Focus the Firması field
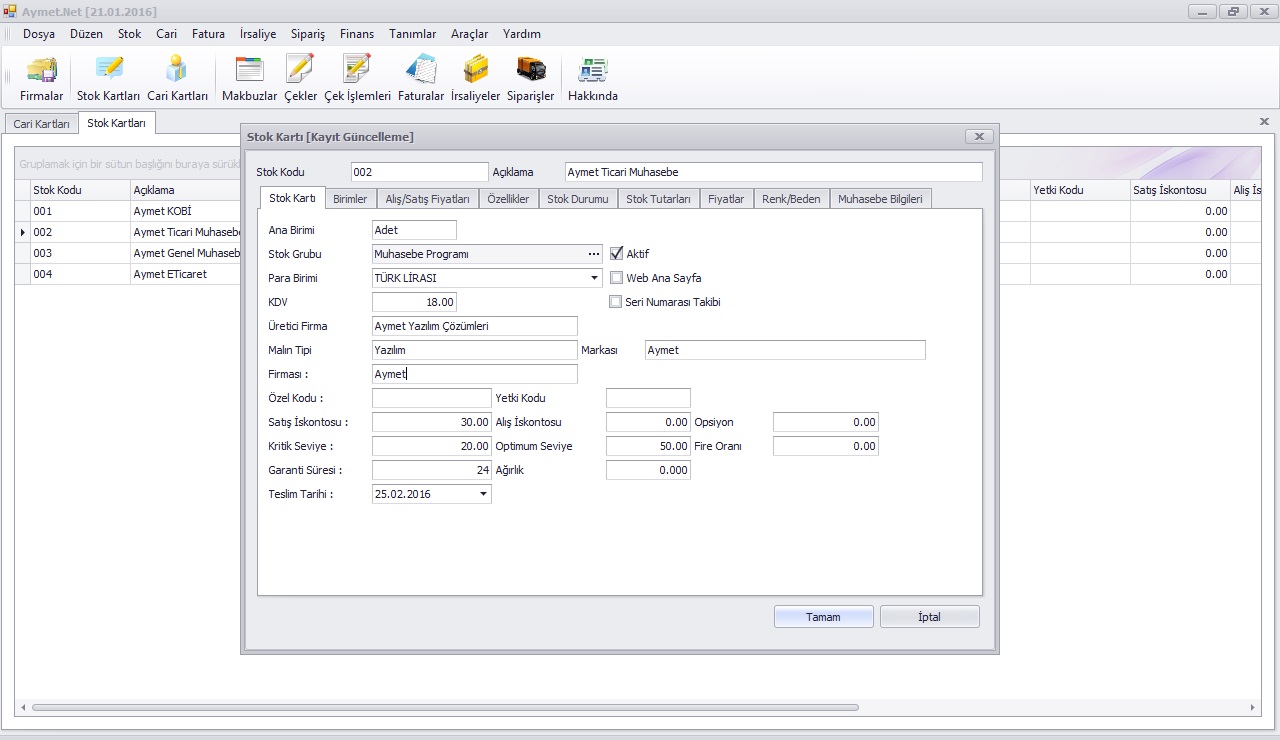This screenshot has height=740, width=1280. pos(475,374)
